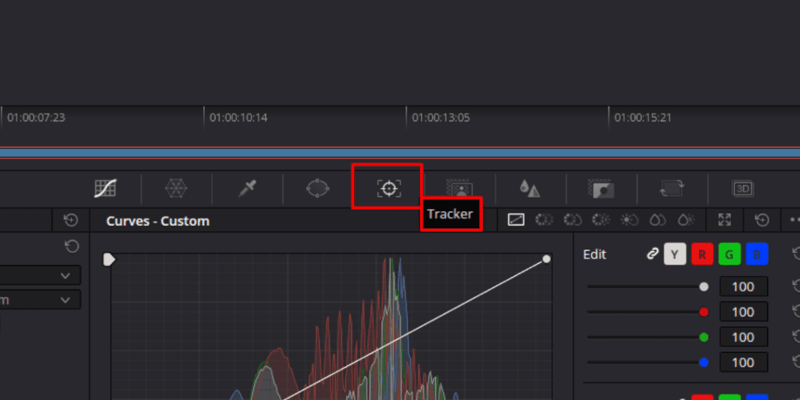Viewport: 800px width, 400px height.
Task: Open the 3D stereoscopic palette
Action: pos(742,189)
